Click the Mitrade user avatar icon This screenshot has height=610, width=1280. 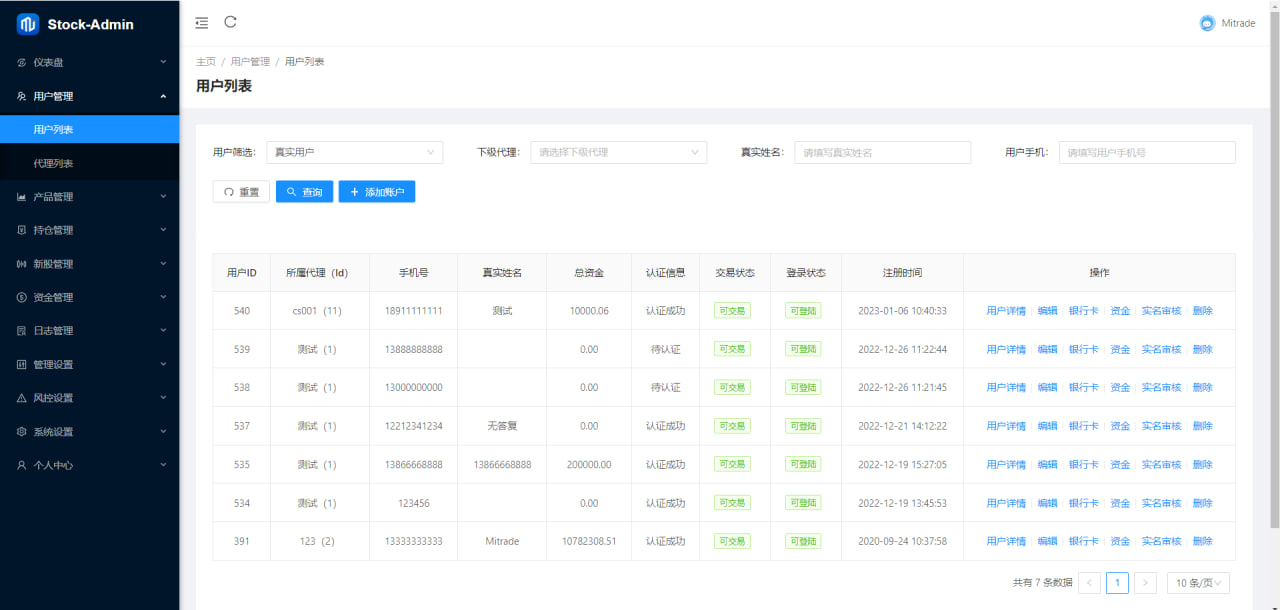1207,23
